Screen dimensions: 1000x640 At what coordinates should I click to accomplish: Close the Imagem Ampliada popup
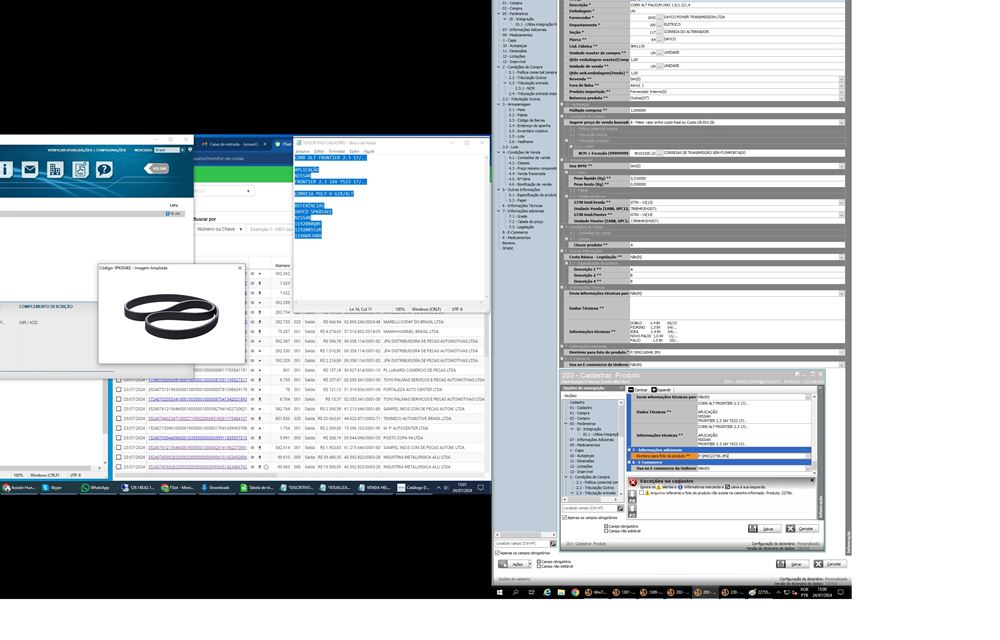click(x=240, y=268)
